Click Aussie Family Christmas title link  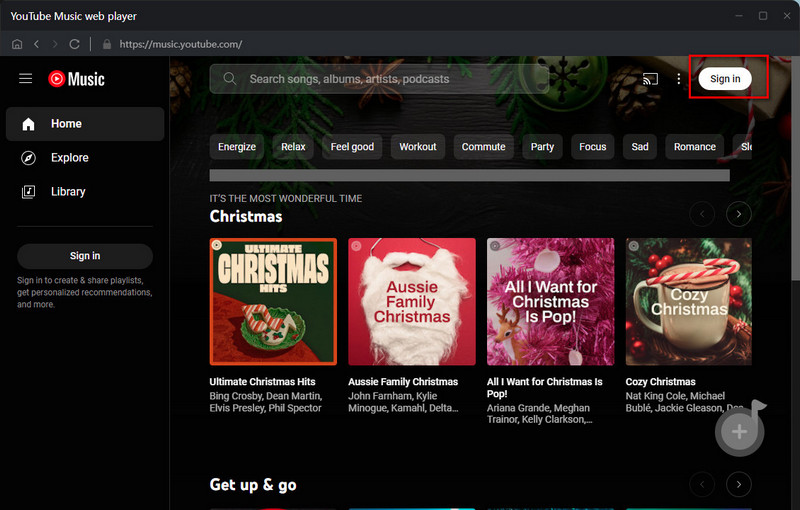click(x=403, y=381)
